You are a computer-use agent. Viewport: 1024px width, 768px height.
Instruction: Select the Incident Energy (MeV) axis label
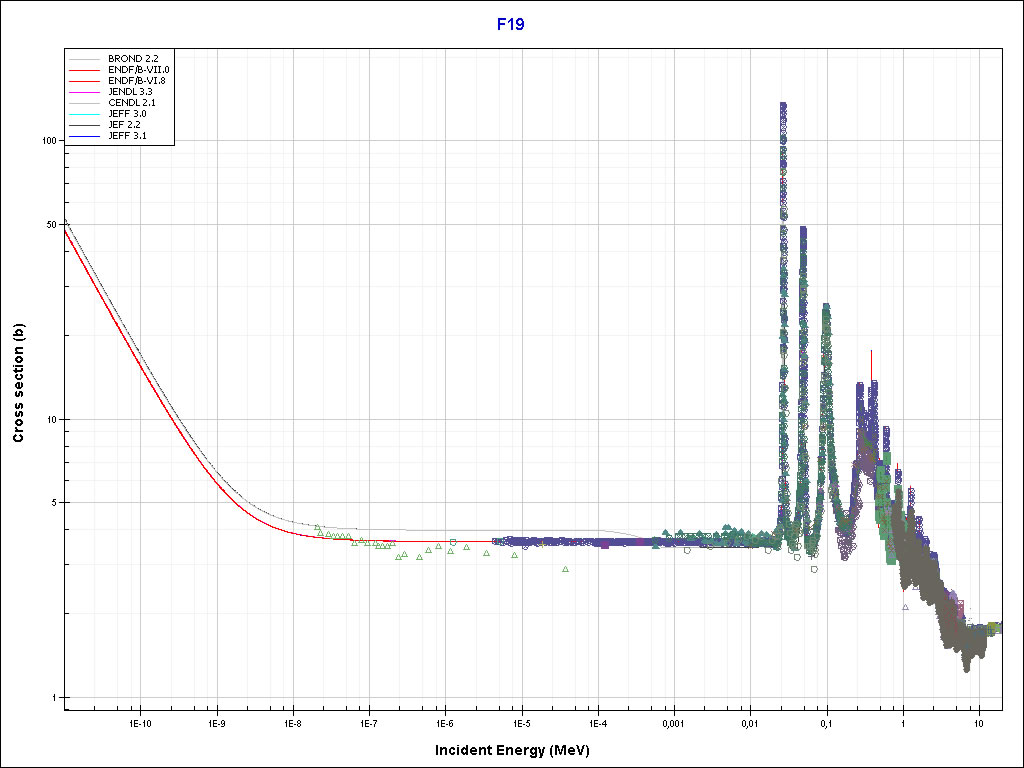519,750
